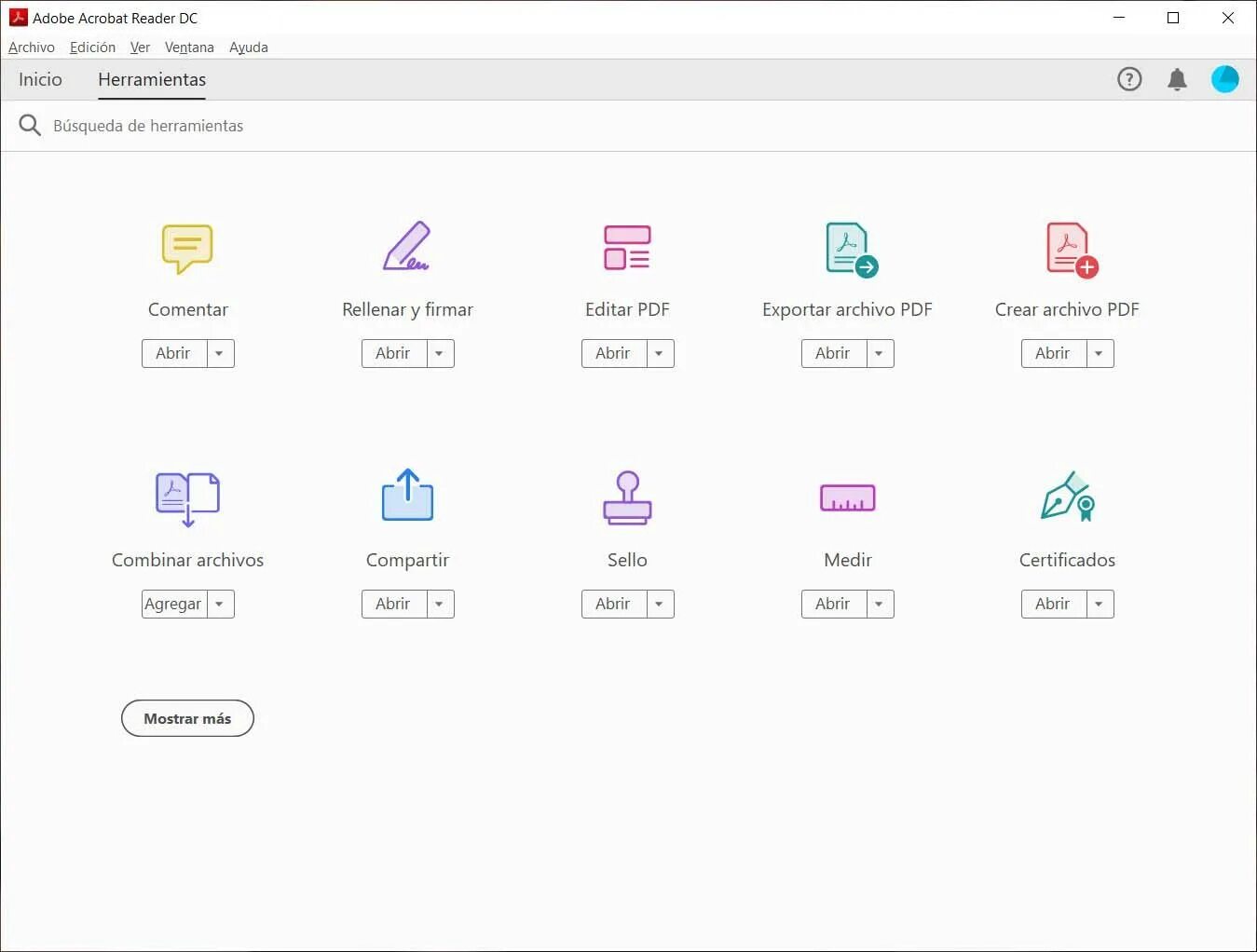Expand the dropdown arrow beside Rellenar y firmar's Abrir
This screenshot has height=952, width=1257.
pyautogui.click(x=440, y=354)
